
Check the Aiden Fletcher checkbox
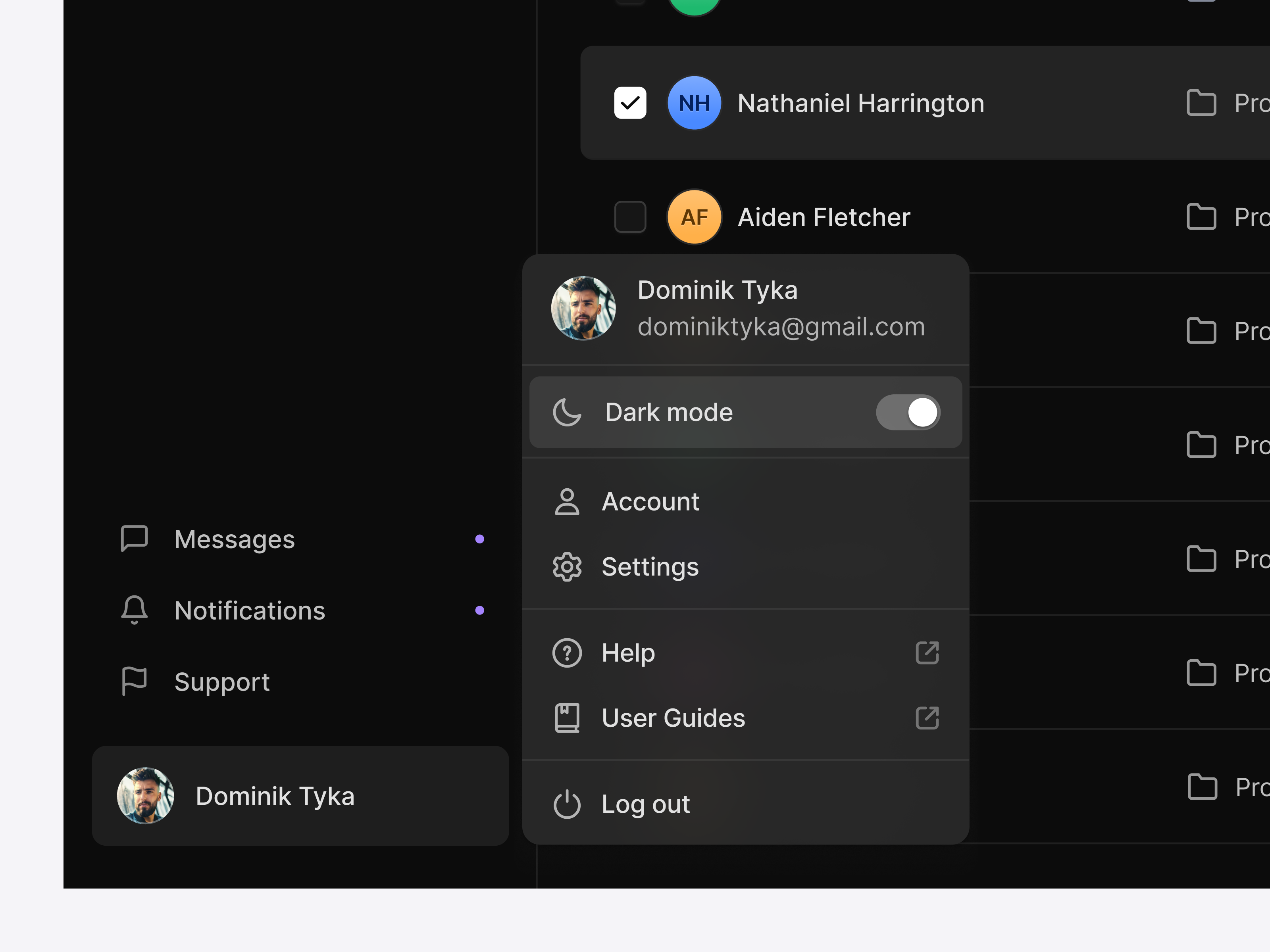[630, 217]
